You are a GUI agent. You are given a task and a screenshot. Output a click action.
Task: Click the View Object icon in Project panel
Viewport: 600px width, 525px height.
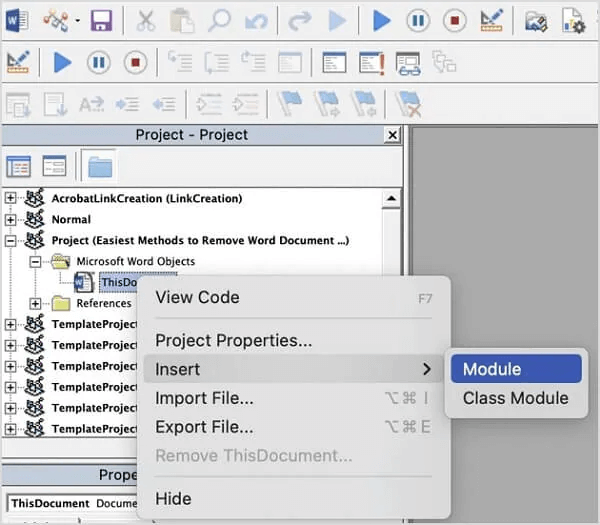[54, 166]
